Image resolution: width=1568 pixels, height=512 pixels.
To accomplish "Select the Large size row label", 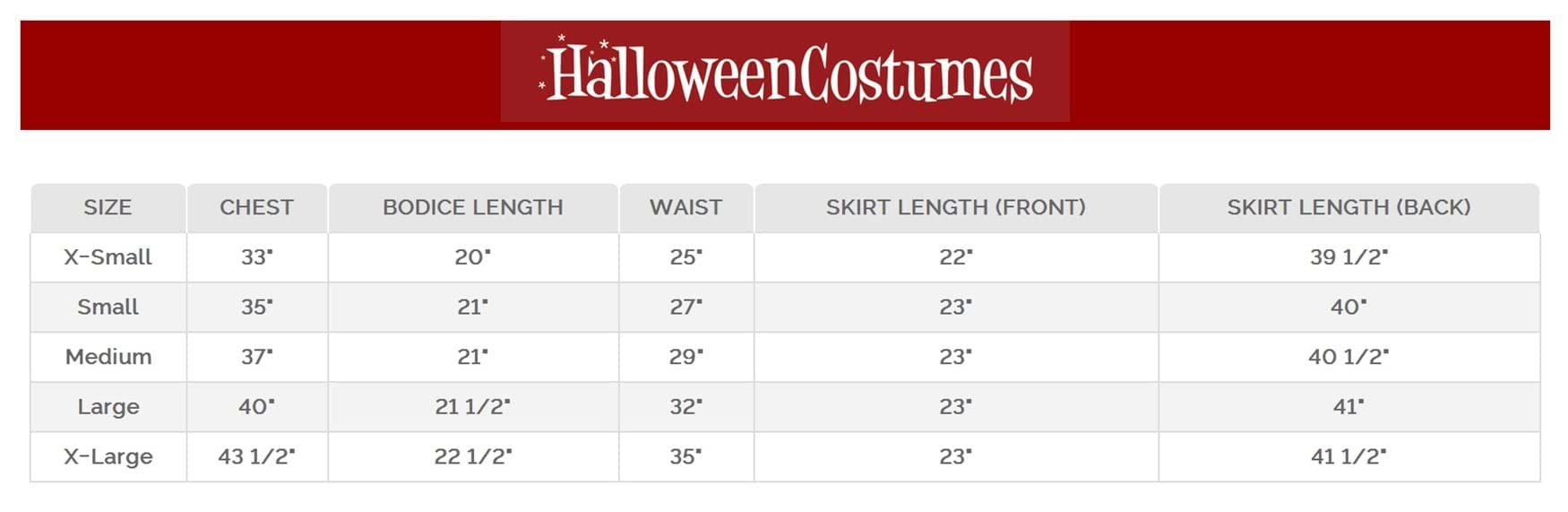I will pos(108,407).
